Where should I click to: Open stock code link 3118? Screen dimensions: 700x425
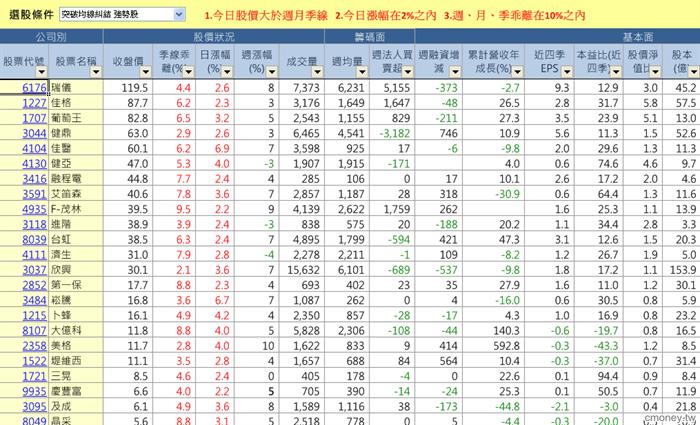tap(34, 224)
